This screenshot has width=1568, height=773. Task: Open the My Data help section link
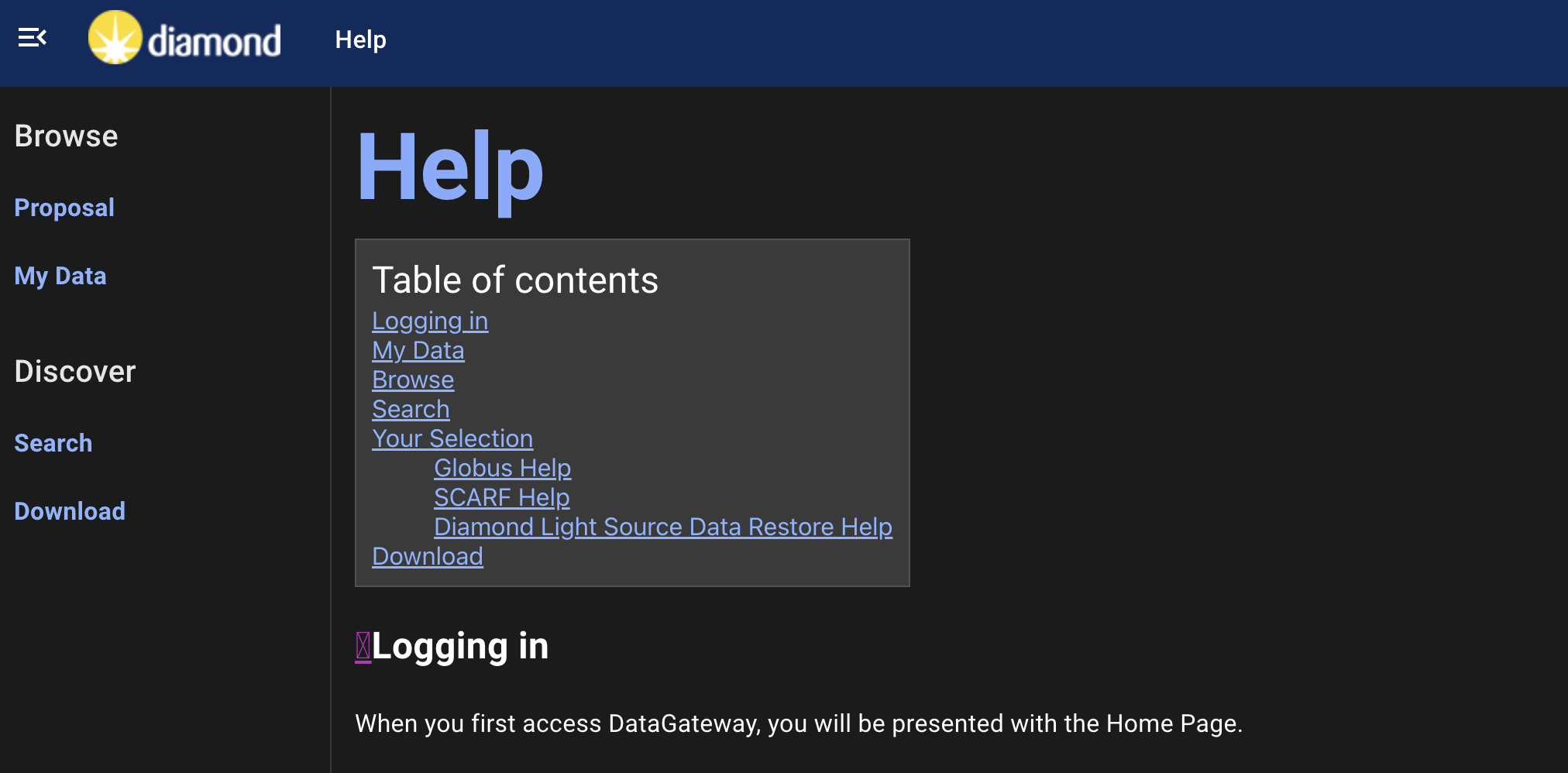coord(418,349)
